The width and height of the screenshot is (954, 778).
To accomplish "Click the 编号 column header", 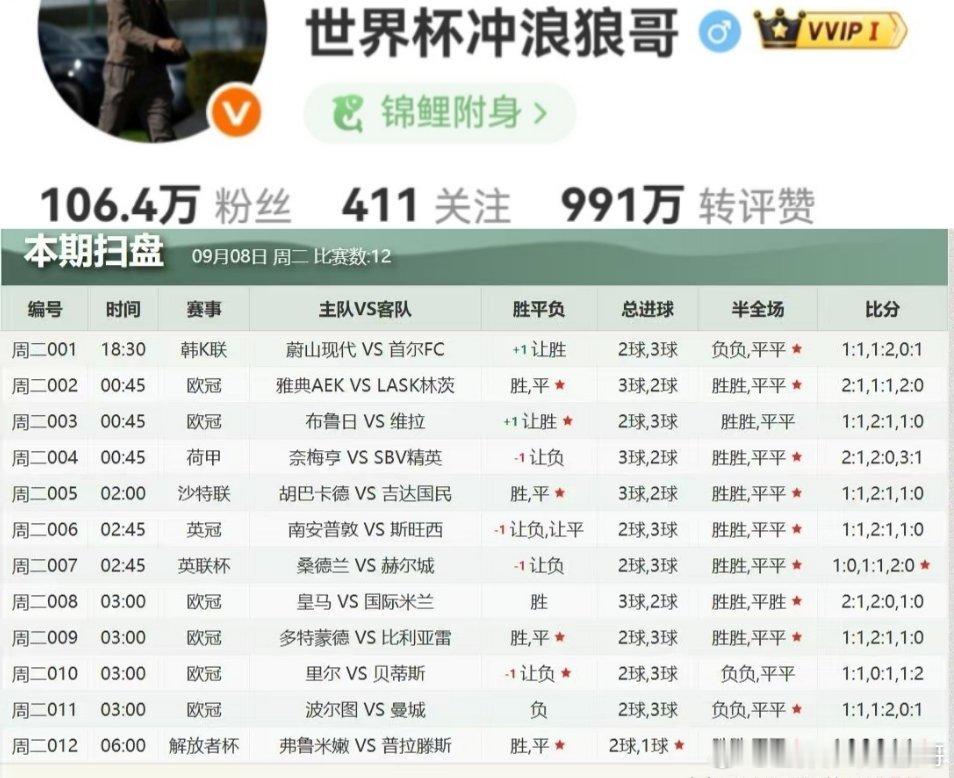I will click(45, 310).
